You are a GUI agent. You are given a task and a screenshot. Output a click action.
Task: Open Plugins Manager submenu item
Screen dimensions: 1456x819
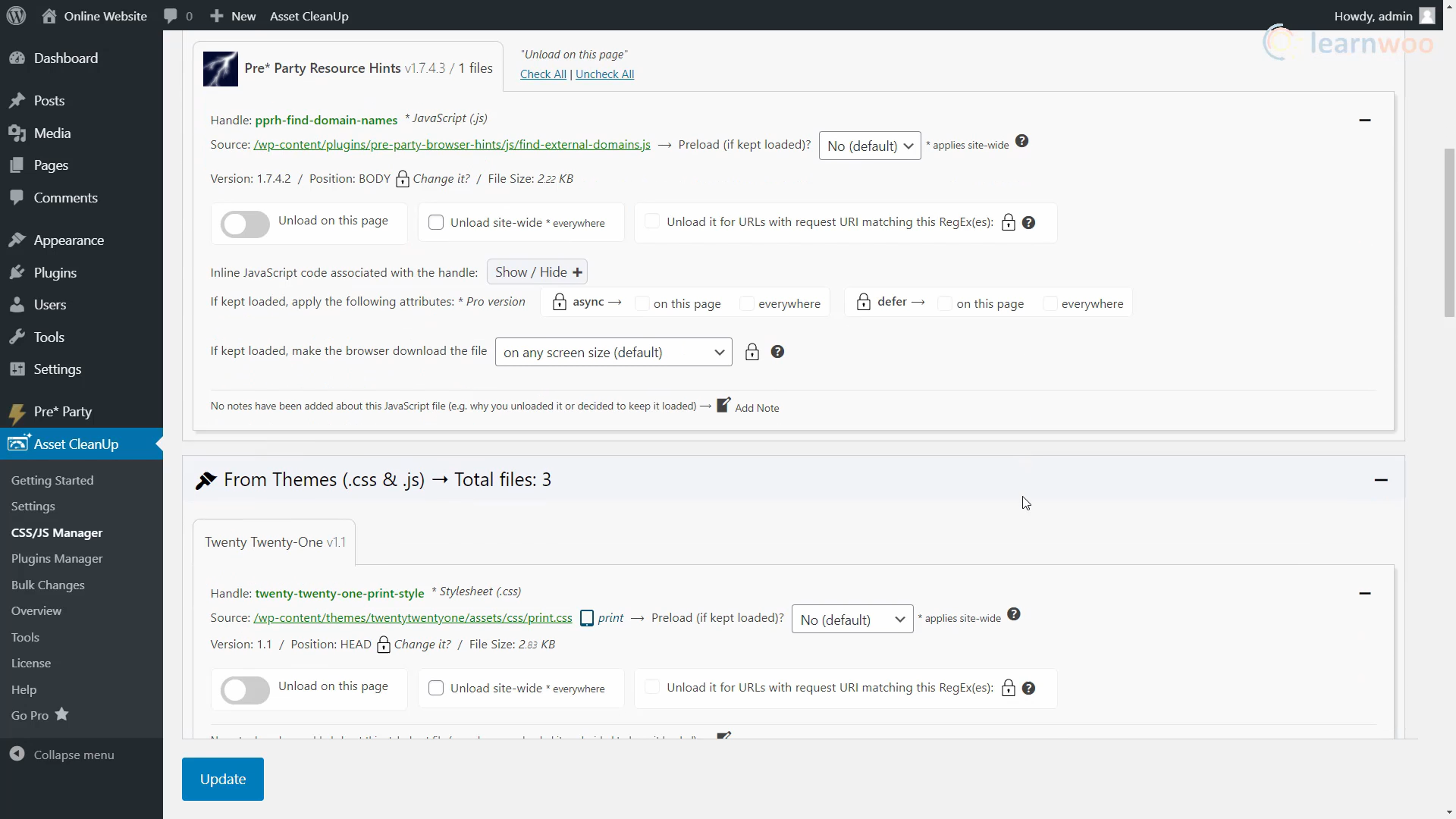tap(57, 559)
